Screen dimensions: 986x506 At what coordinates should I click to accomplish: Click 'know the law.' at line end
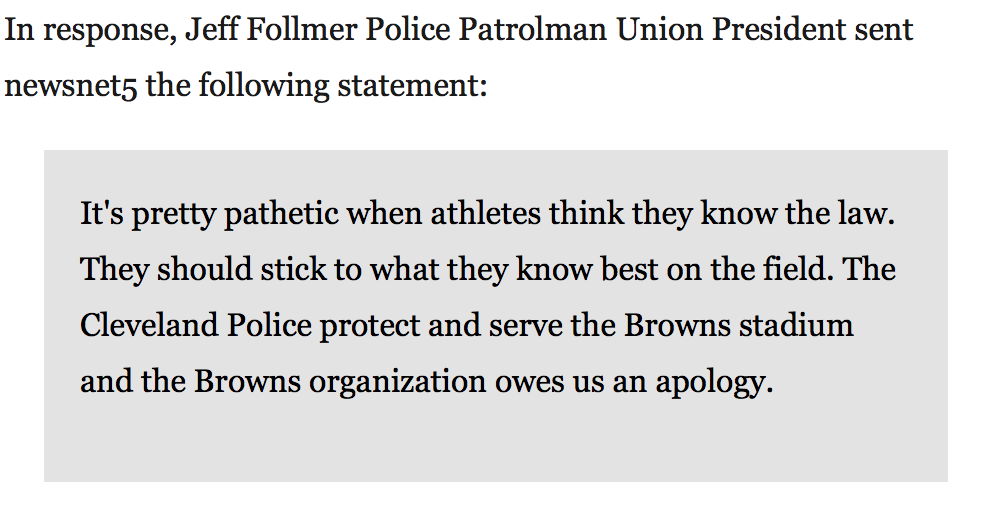[797, 213]
